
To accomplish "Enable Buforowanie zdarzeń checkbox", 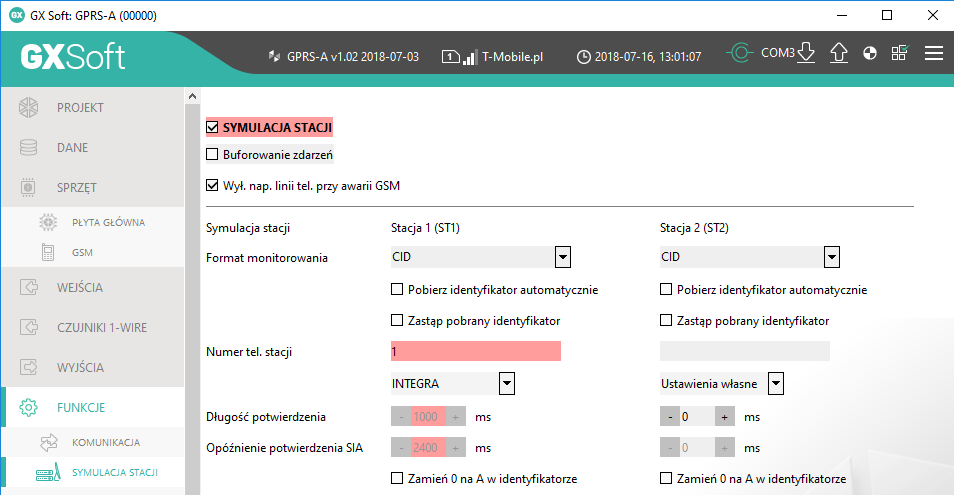I will [212, 155].
